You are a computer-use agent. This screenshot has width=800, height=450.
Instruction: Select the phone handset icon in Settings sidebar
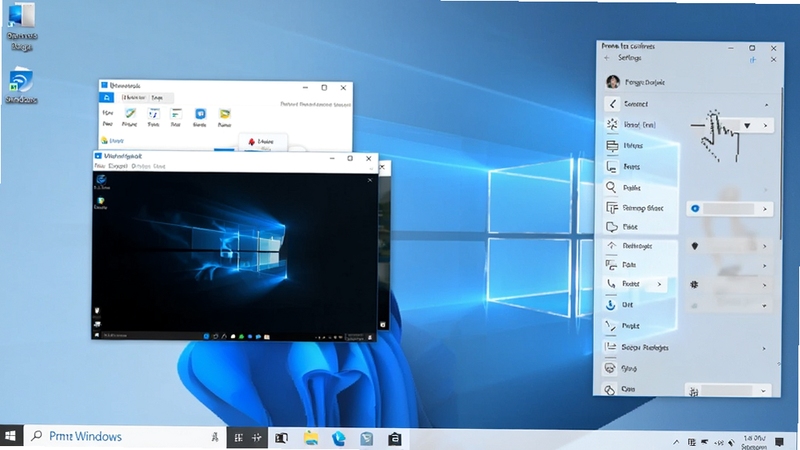point(611,284)
